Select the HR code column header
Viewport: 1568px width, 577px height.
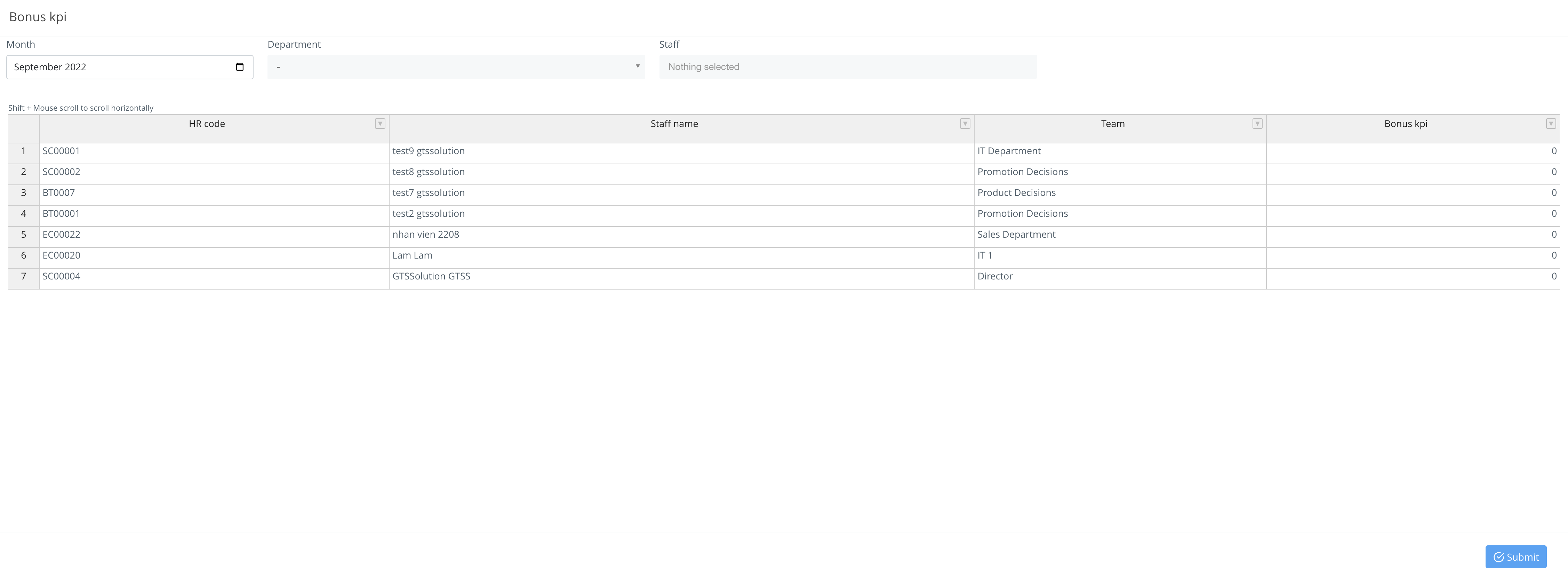point(207,124)
